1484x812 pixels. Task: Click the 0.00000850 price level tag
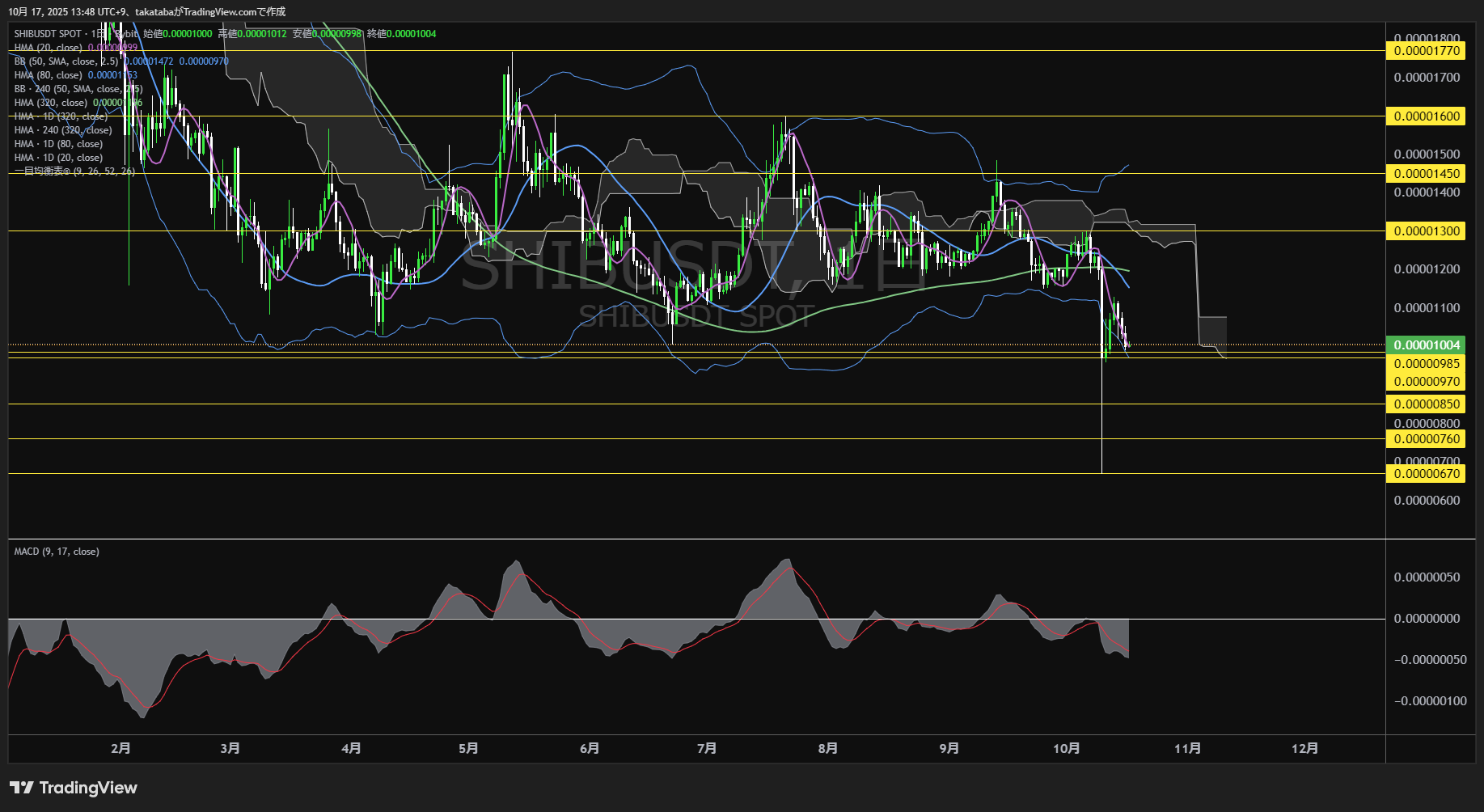[1427, 404]
